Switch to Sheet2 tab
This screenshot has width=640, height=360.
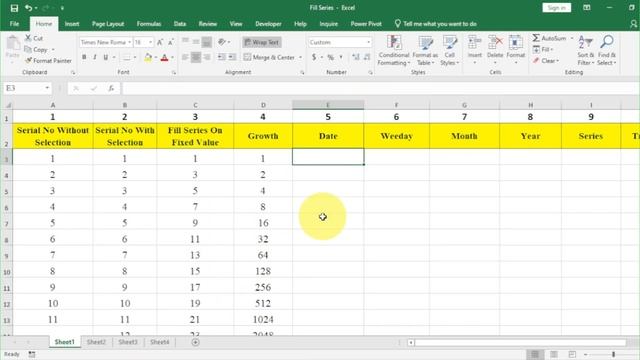coord(96,342)
